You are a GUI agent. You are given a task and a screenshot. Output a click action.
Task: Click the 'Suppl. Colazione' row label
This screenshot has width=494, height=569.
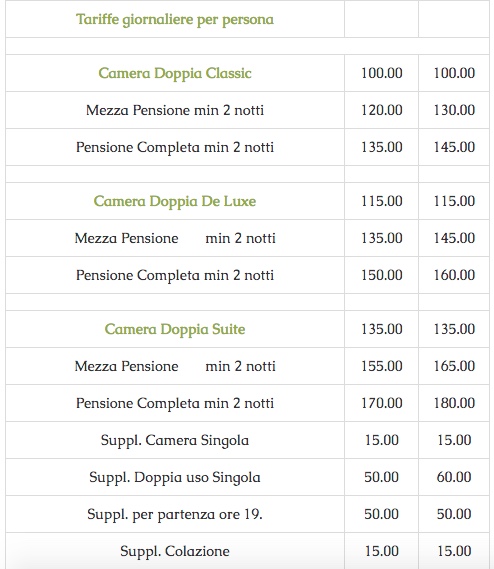tap(175, 552)
